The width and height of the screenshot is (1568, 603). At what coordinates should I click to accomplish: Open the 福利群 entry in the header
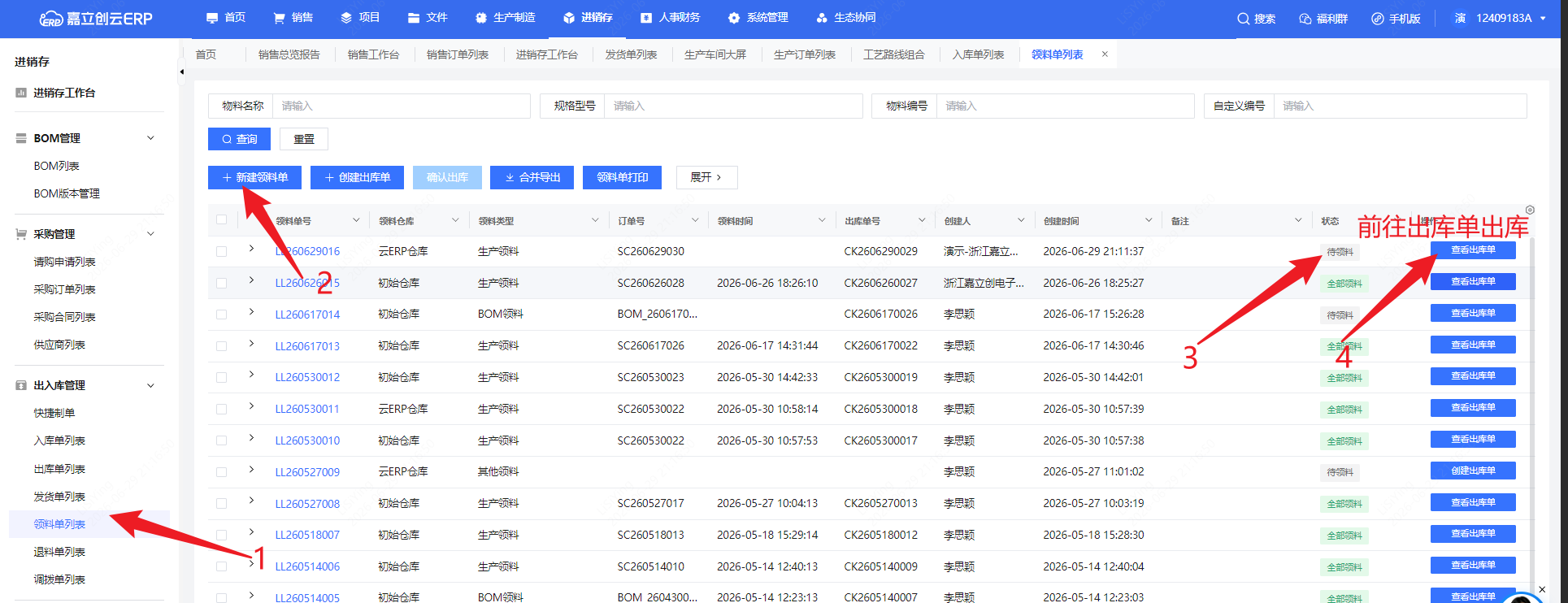(1323, 18)
